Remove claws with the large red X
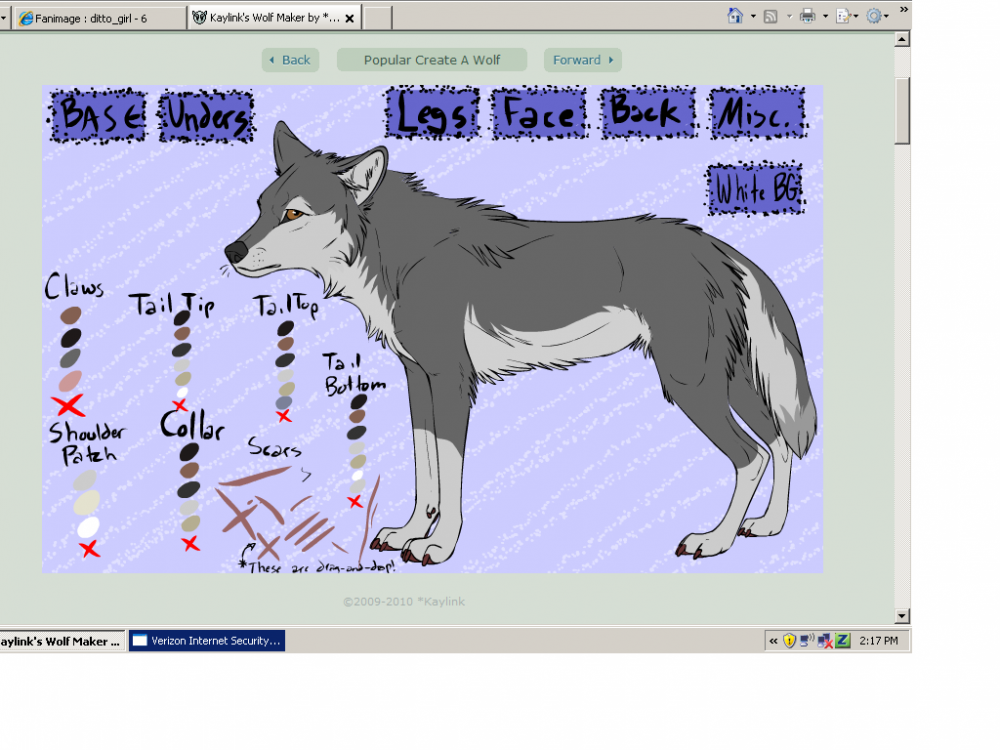This screenshot has width=1000, height=750. coord(68,406)
